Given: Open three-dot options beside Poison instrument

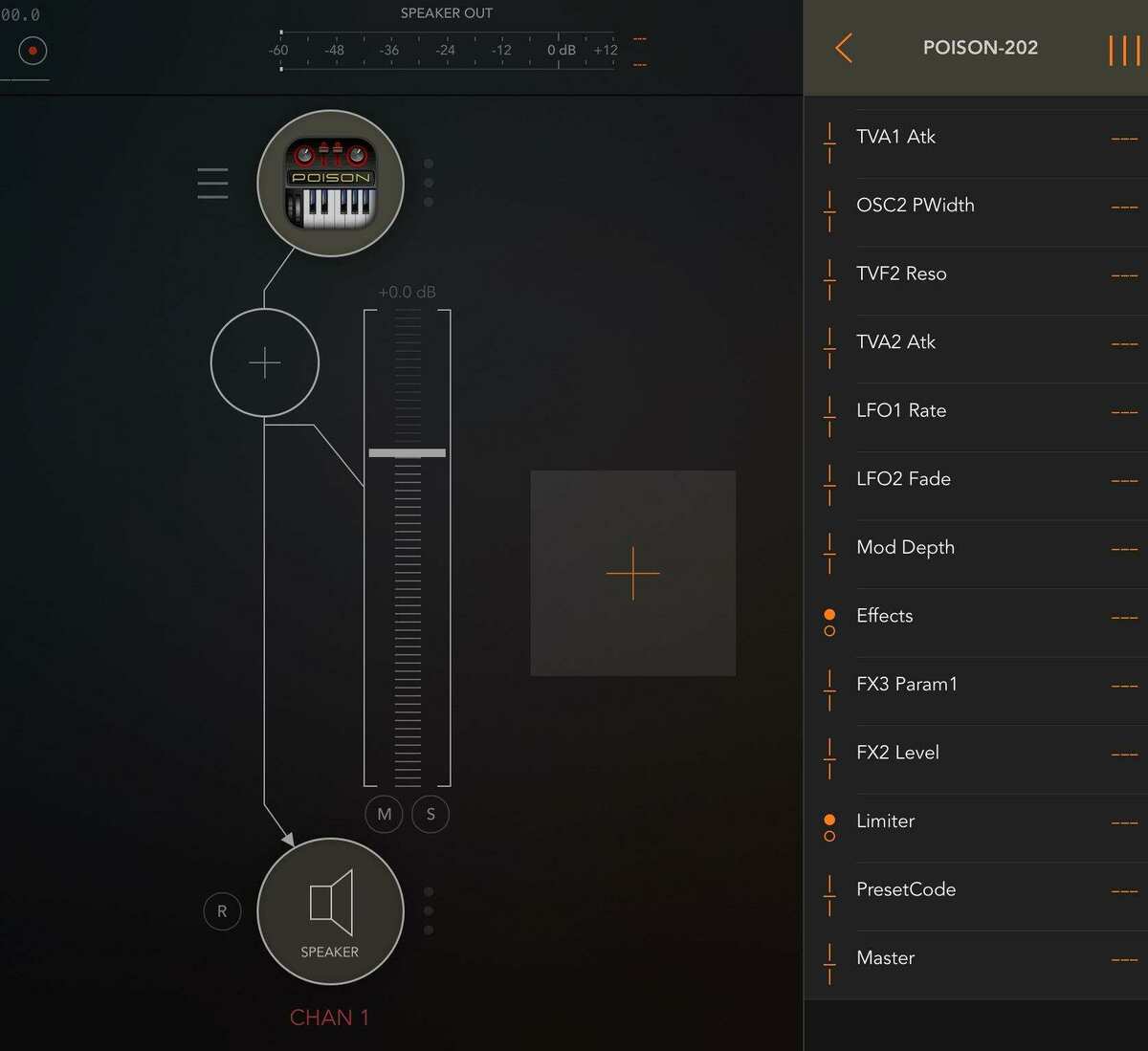Looking at the screenshot, I should click(429, 183).
